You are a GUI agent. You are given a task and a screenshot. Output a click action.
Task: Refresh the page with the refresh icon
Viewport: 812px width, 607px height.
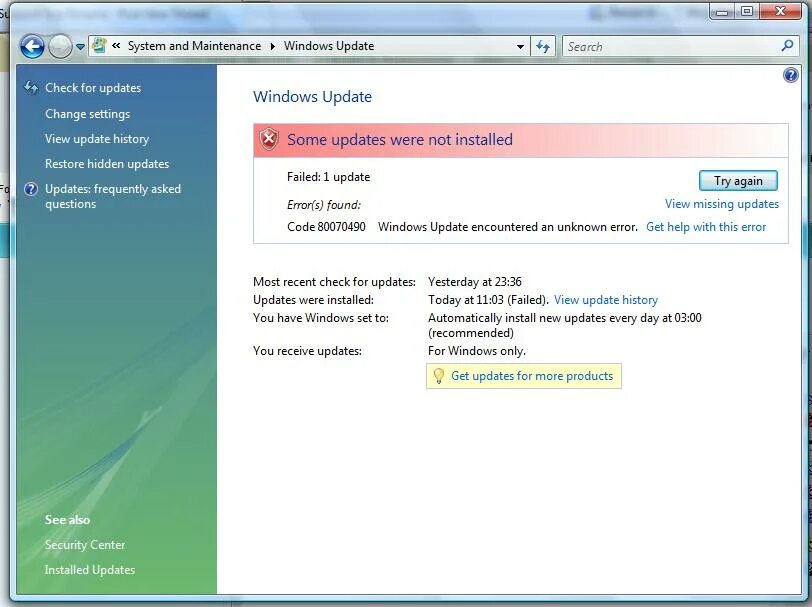543,47
